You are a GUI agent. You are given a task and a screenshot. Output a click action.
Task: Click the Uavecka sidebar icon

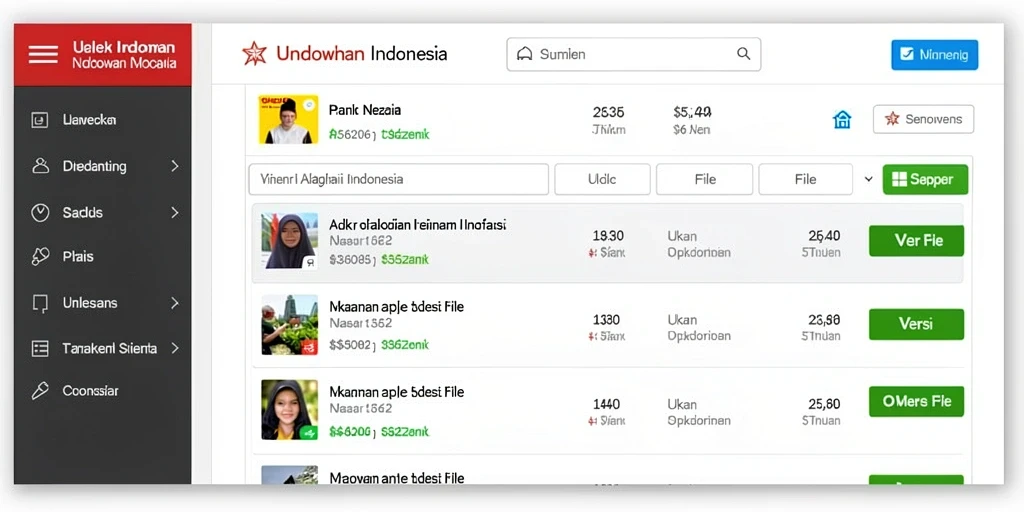tap(40, 120)
